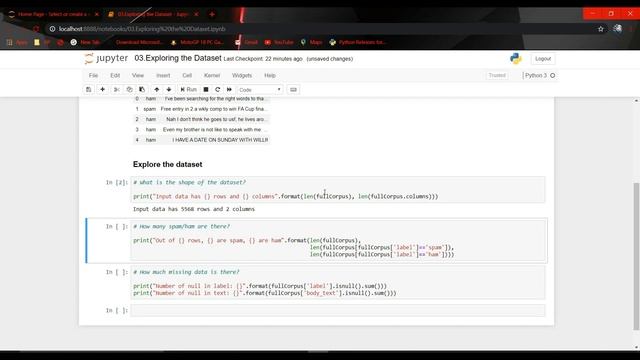Move selected cell up with arrow icon
The image size is (640, 360).
tap(156, 89)
